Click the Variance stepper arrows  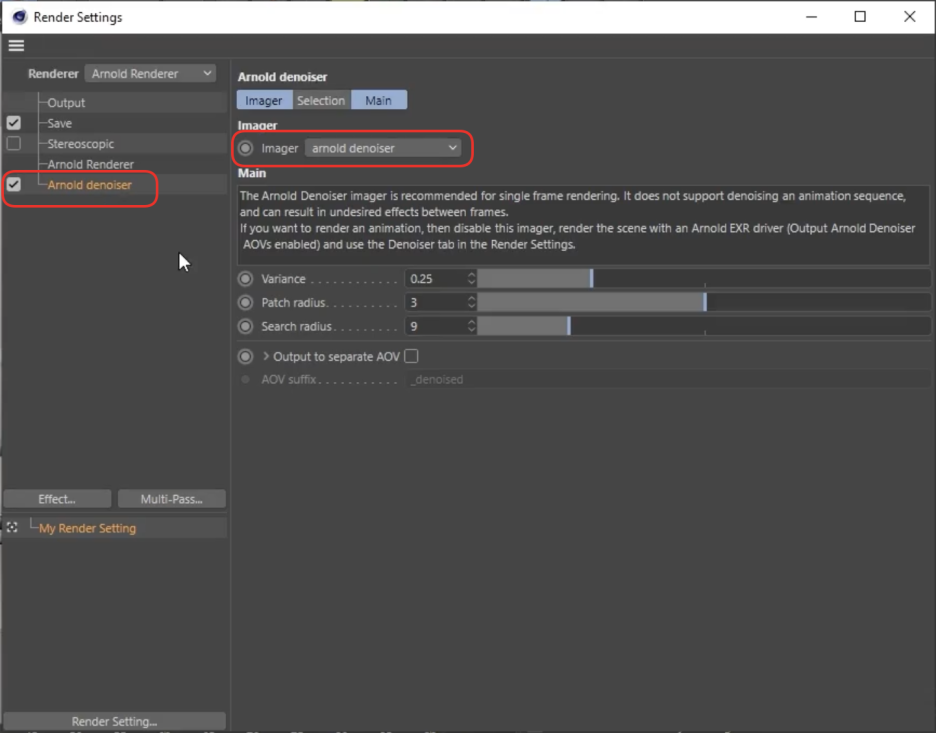click(x=471, y=279)
